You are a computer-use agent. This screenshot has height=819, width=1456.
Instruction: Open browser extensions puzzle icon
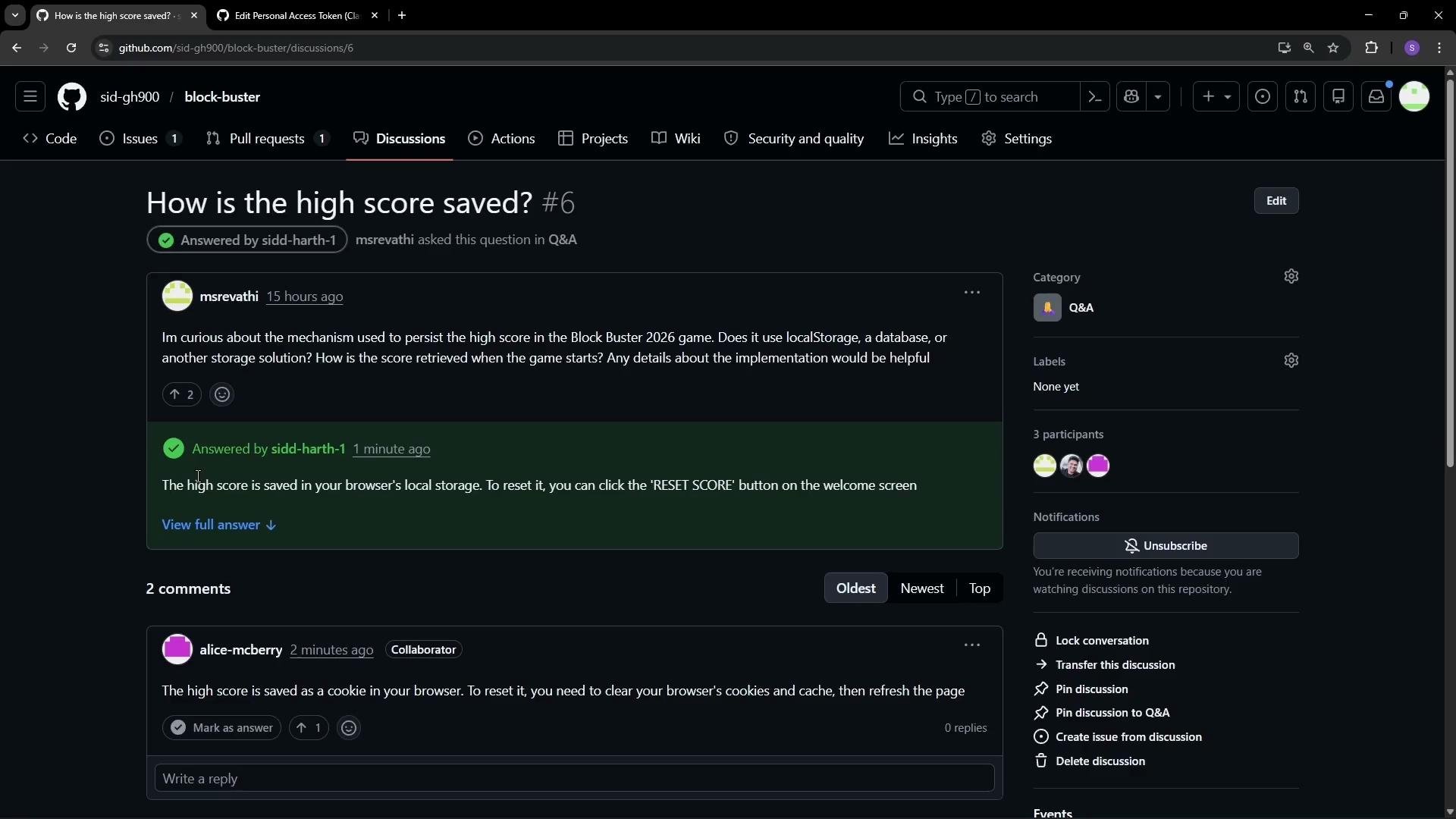pos(1371,48)
